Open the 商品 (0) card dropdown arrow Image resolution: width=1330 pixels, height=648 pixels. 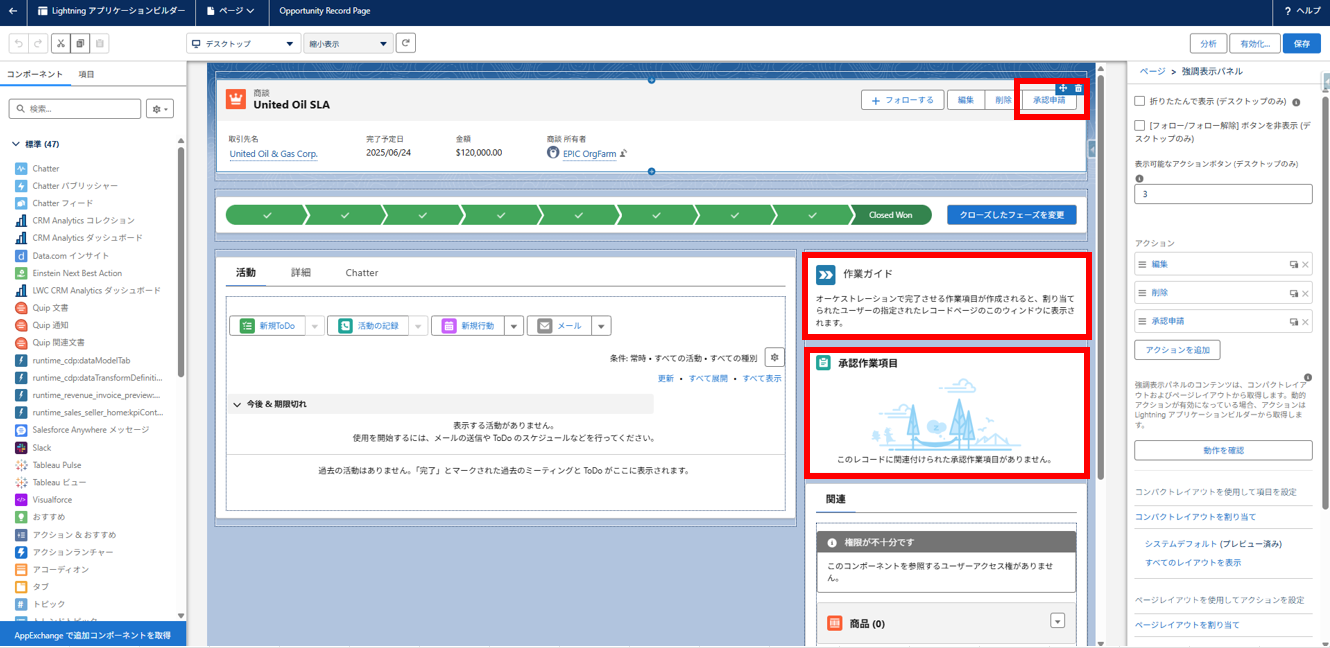tap(1057, 621)
